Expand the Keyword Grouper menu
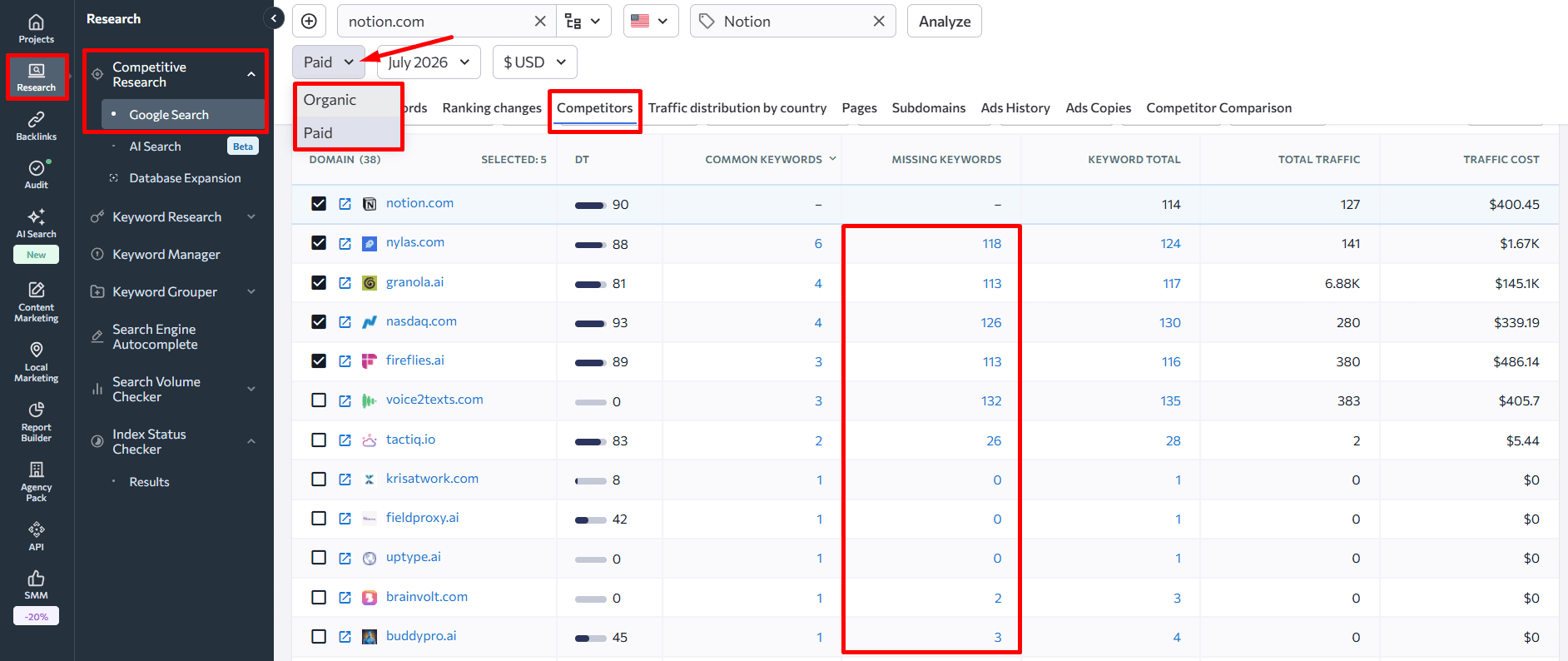 (251, 292)
